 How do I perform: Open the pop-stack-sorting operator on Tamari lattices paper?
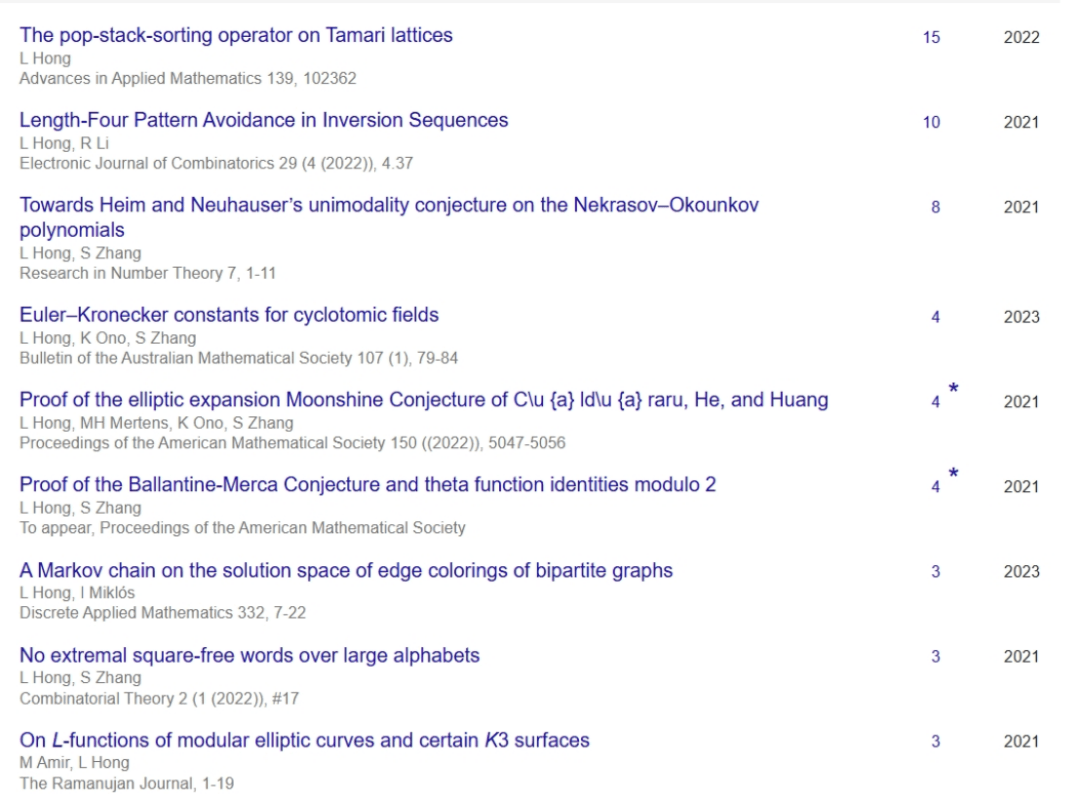(236, 35)
